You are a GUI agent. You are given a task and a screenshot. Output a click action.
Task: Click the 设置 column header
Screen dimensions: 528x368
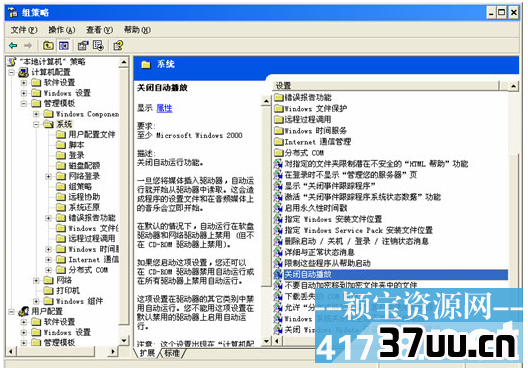(386, 86)
